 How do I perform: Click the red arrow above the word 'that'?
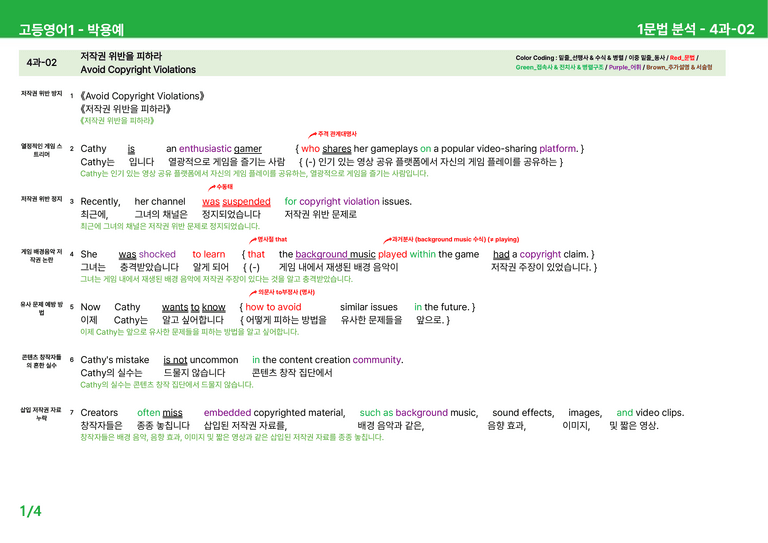pos(253,240)
